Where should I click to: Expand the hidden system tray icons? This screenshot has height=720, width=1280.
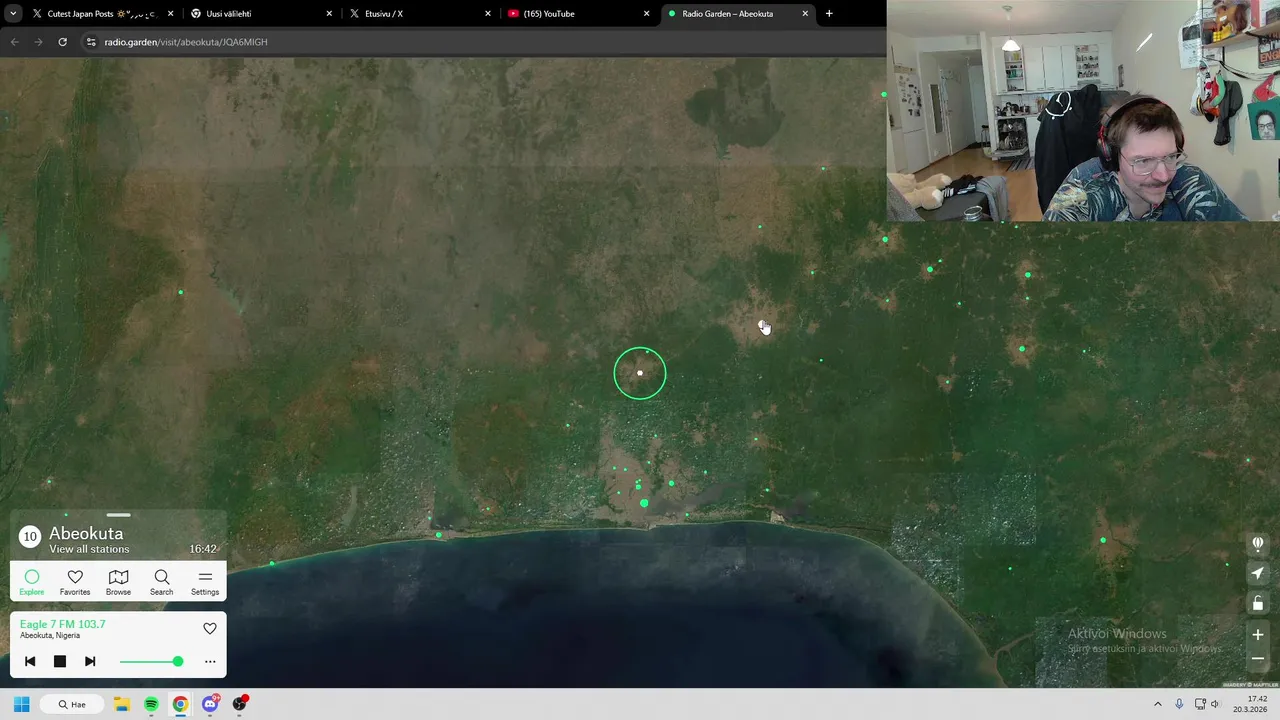tap(1158, 704)
